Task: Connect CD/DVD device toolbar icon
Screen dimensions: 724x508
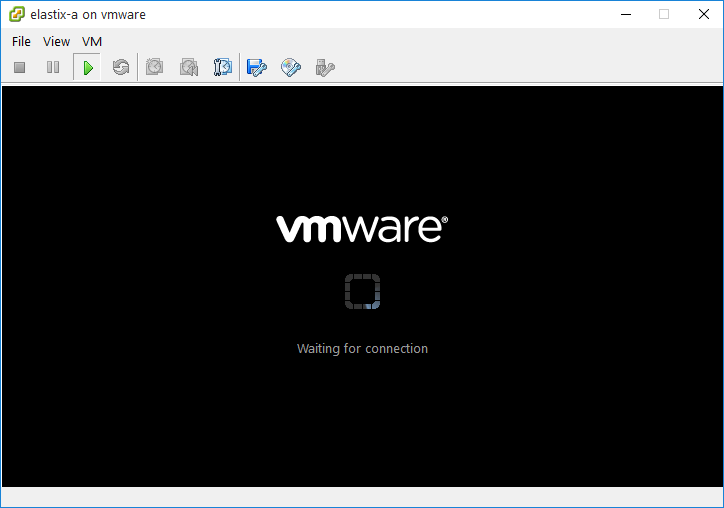Action: (x=291, y=67)
